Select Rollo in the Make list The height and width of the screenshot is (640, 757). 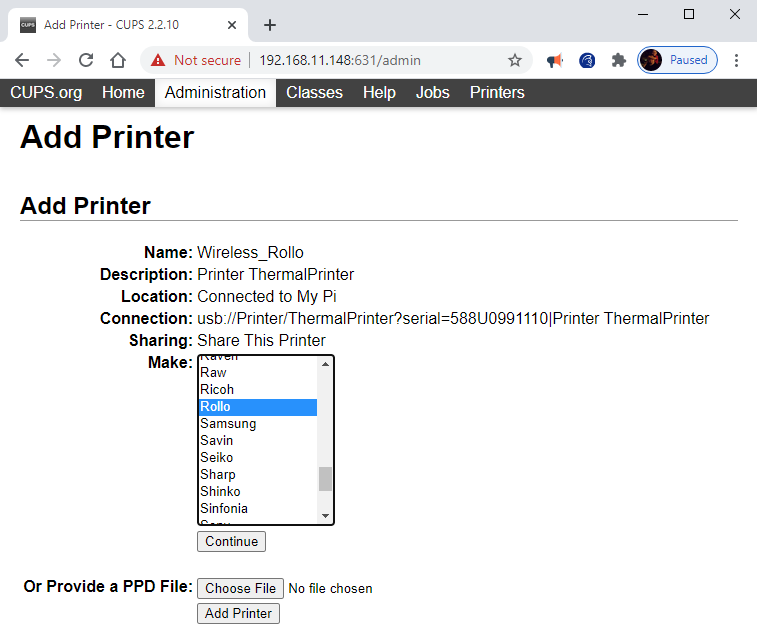258,407
